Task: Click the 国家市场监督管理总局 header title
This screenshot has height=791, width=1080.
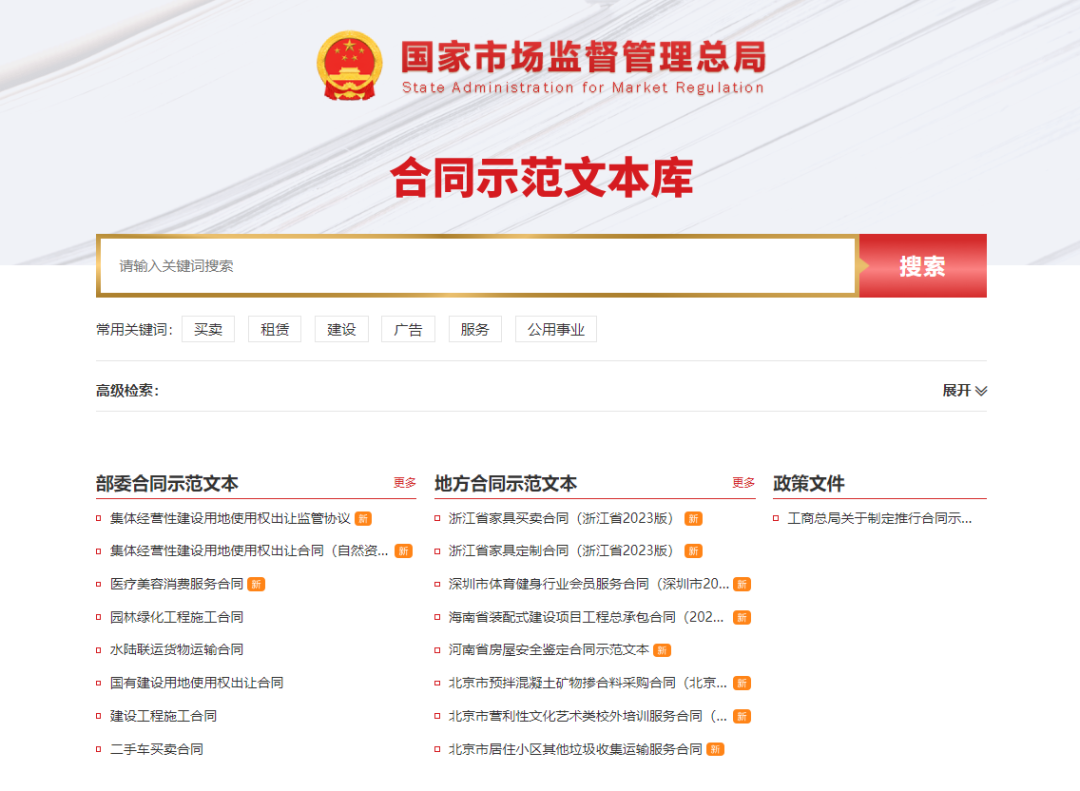Action: click(583, 58)
